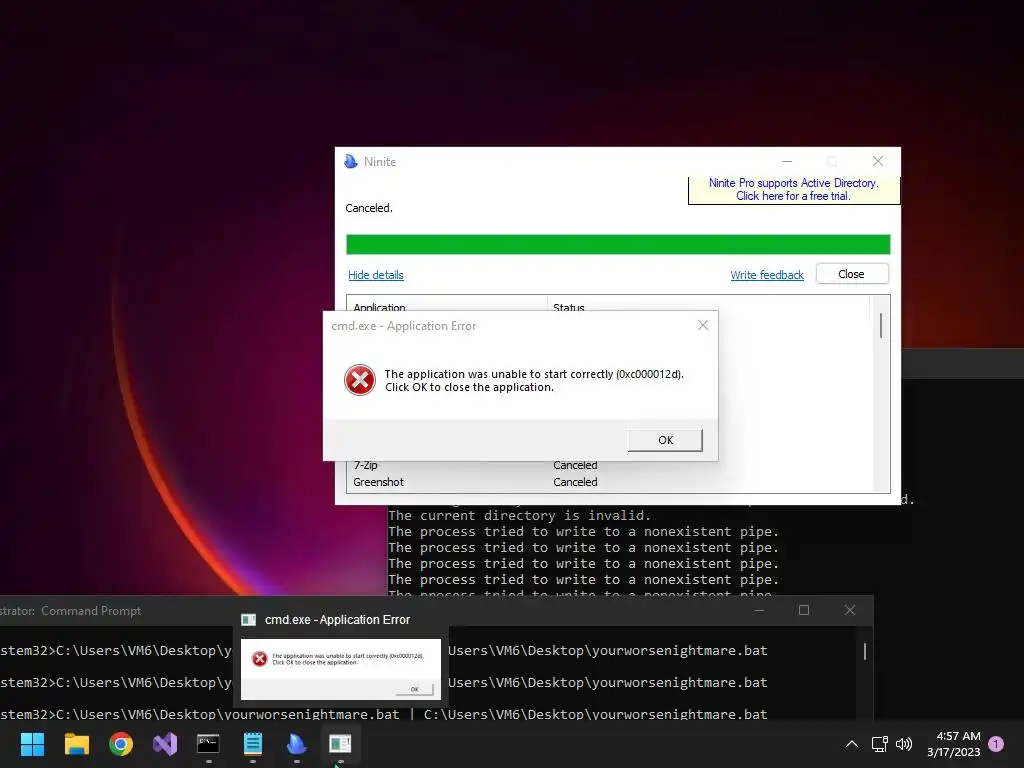Click the Ninite Pro free trial banner
This screenshot has height=768, width=1024.
point(793,189)
